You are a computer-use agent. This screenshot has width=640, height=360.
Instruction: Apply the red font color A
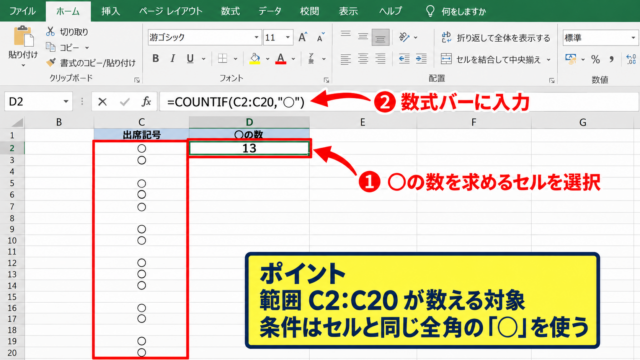click(x=281, y=59)
